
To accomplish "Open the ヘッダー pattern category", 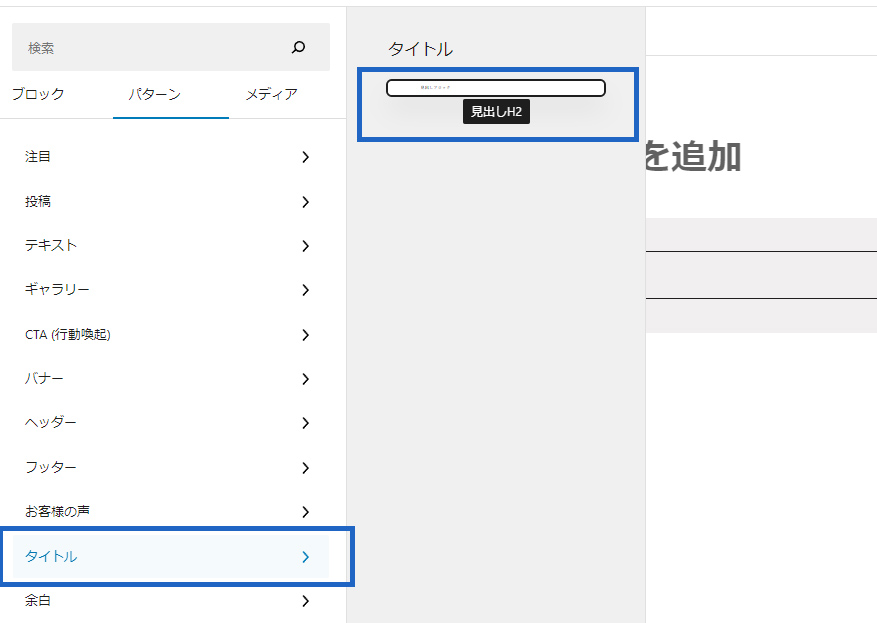I will click(171, 423).
